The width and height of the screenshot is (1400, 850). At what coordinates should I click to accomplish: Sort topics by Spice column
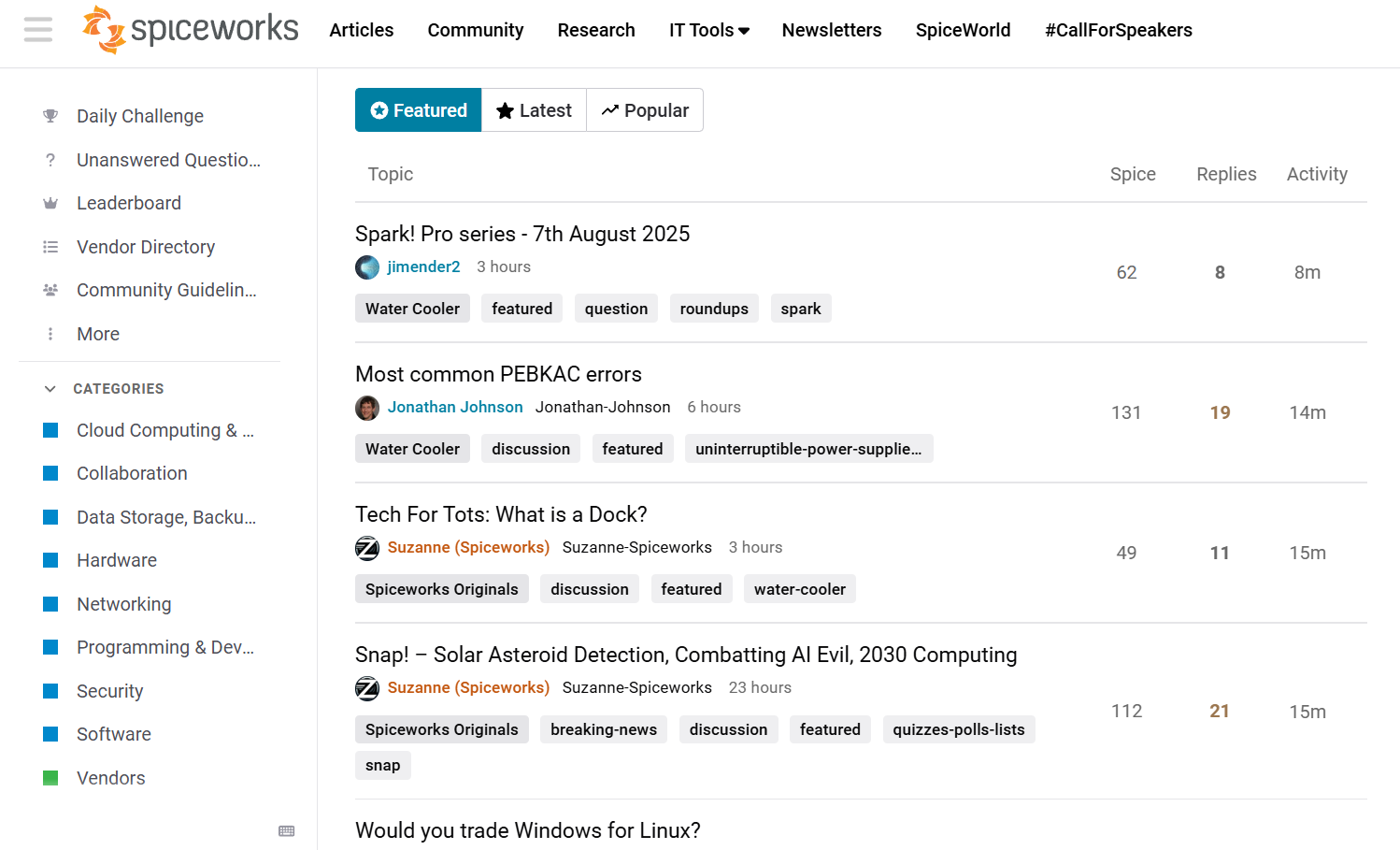pos(1133,174)
